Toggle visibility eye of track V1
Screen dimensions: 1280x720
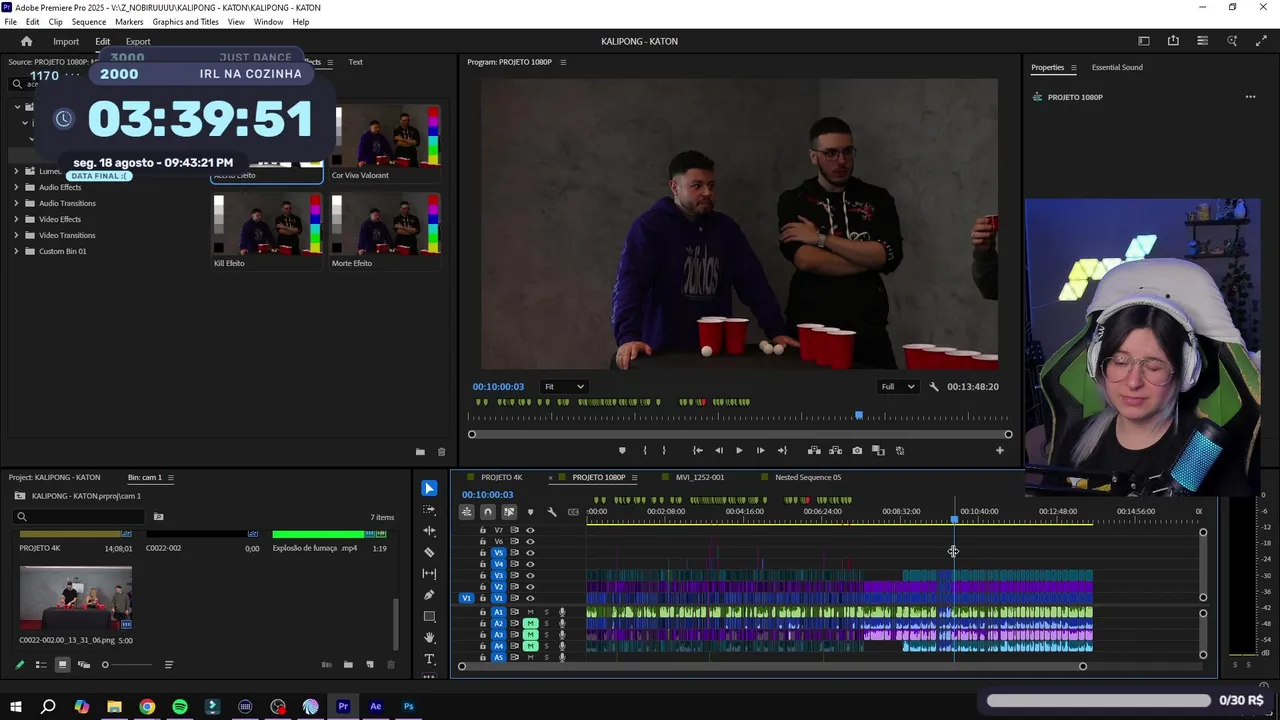(x=530, y=598)
